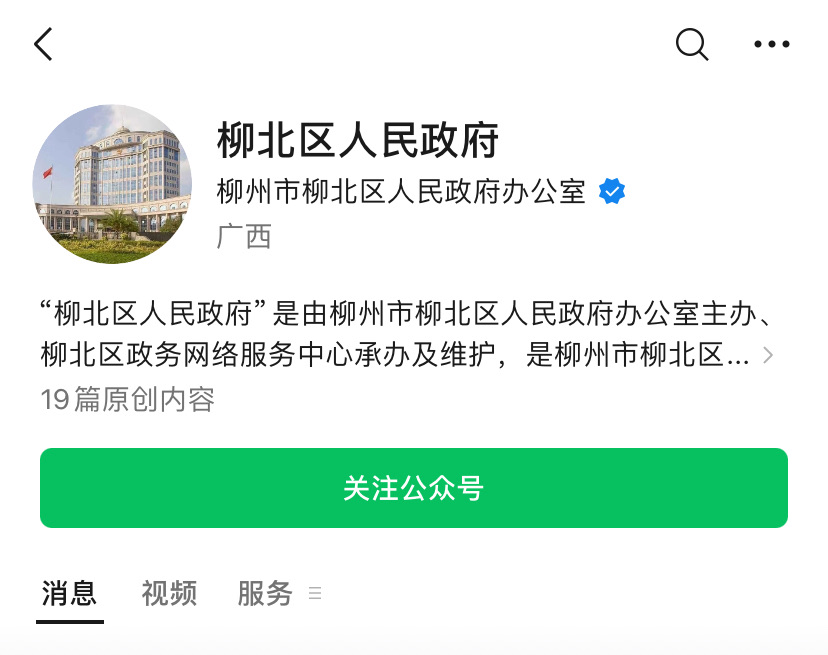Tap the 广西 location label

(x=244, y=236)
